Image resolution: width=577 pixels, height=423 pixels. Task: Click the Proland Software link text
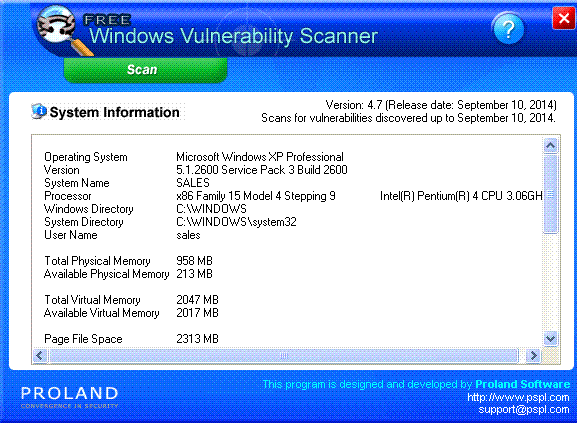pyautogui.click(x=523, y=384)
